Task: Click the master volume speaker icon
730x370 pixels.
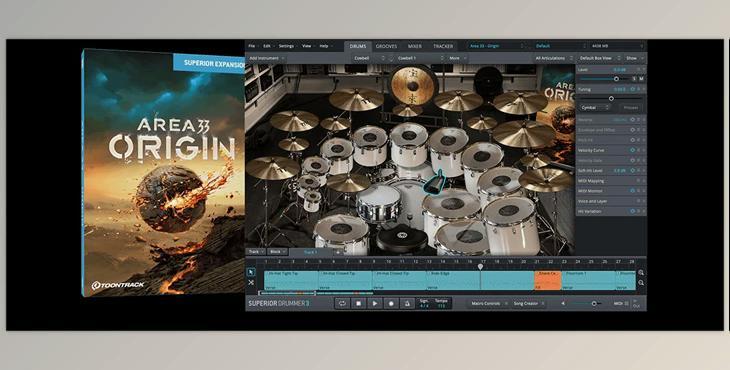Action: point(563,303)
